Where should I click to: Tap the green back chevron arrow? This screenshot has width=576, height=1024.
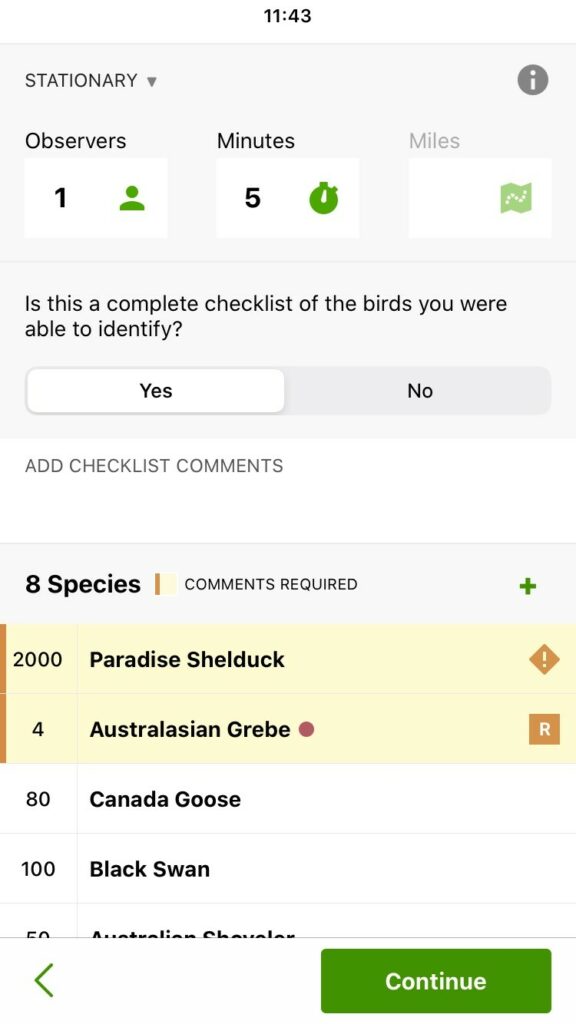point(44,980)
